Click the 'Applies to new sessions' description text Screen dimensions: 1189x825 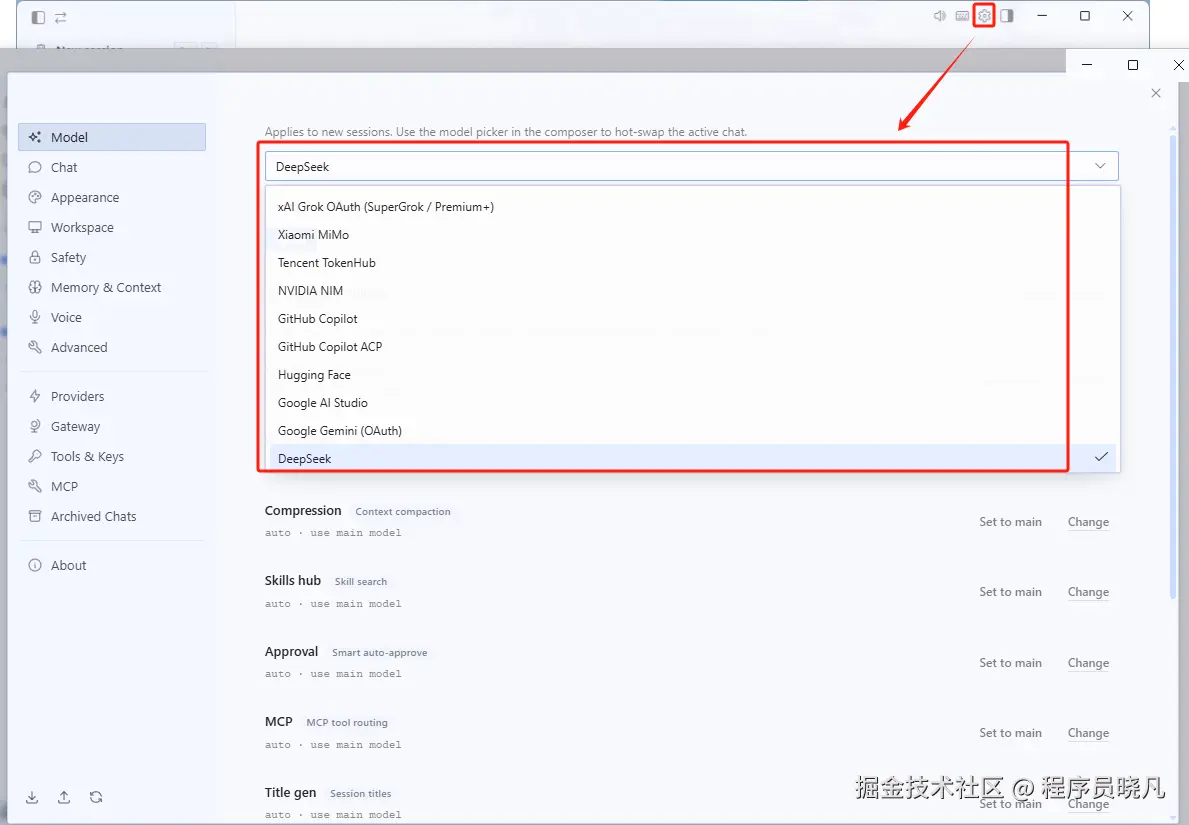coord(506,132)
